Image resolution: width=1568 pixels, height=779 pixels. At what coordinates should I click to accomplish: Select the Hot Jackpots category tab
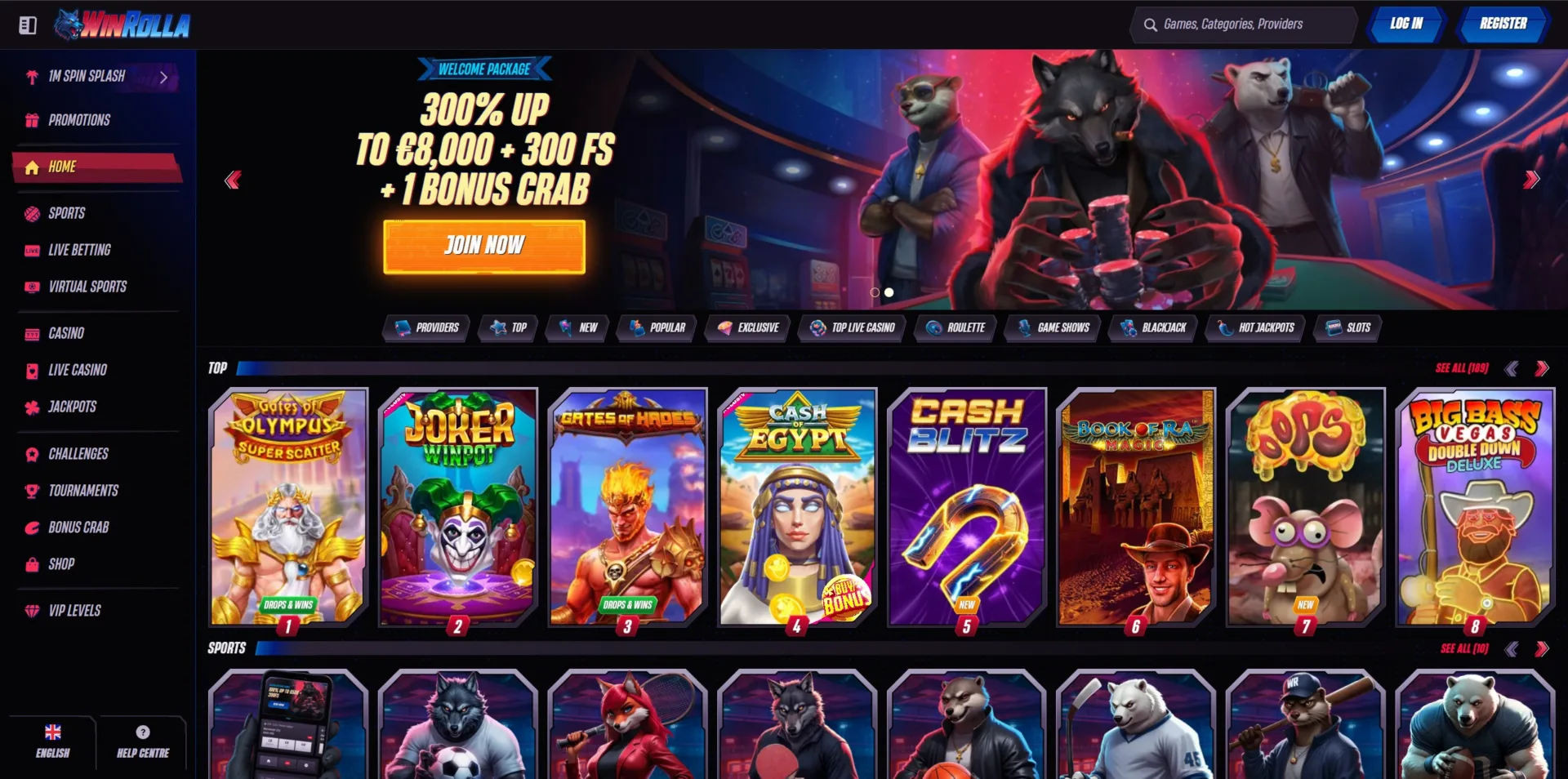click(x=1256, y=327)
